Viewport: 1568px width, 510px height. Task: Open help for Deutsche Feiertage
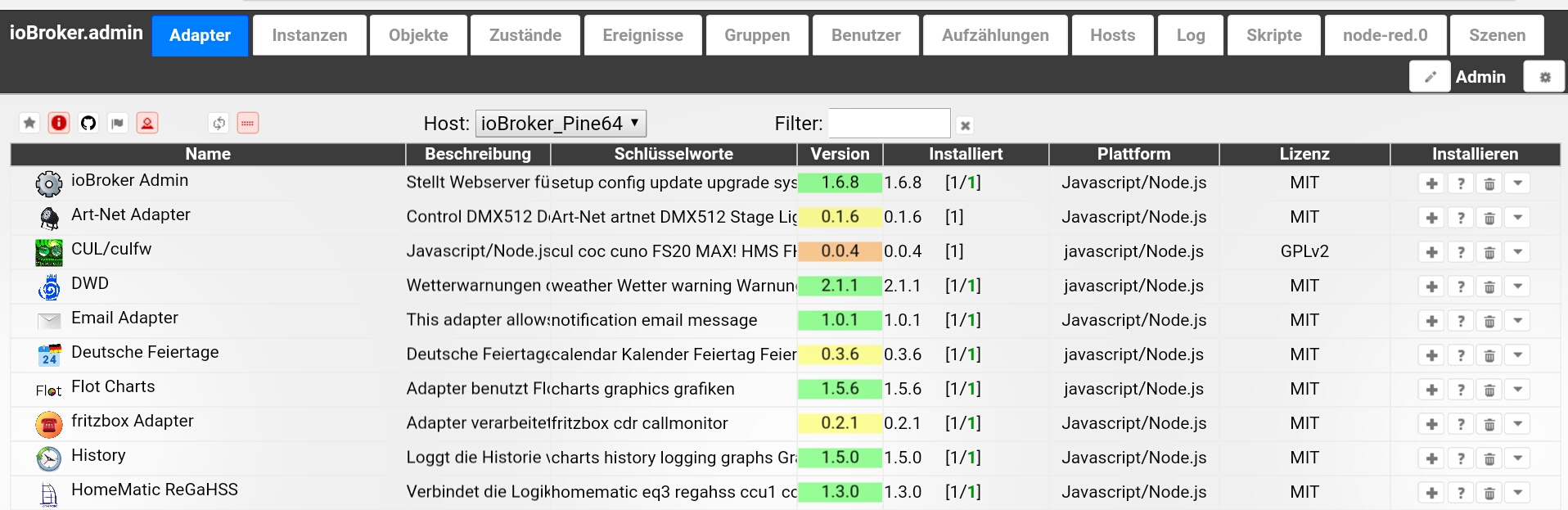click(x=1461, y=355)
